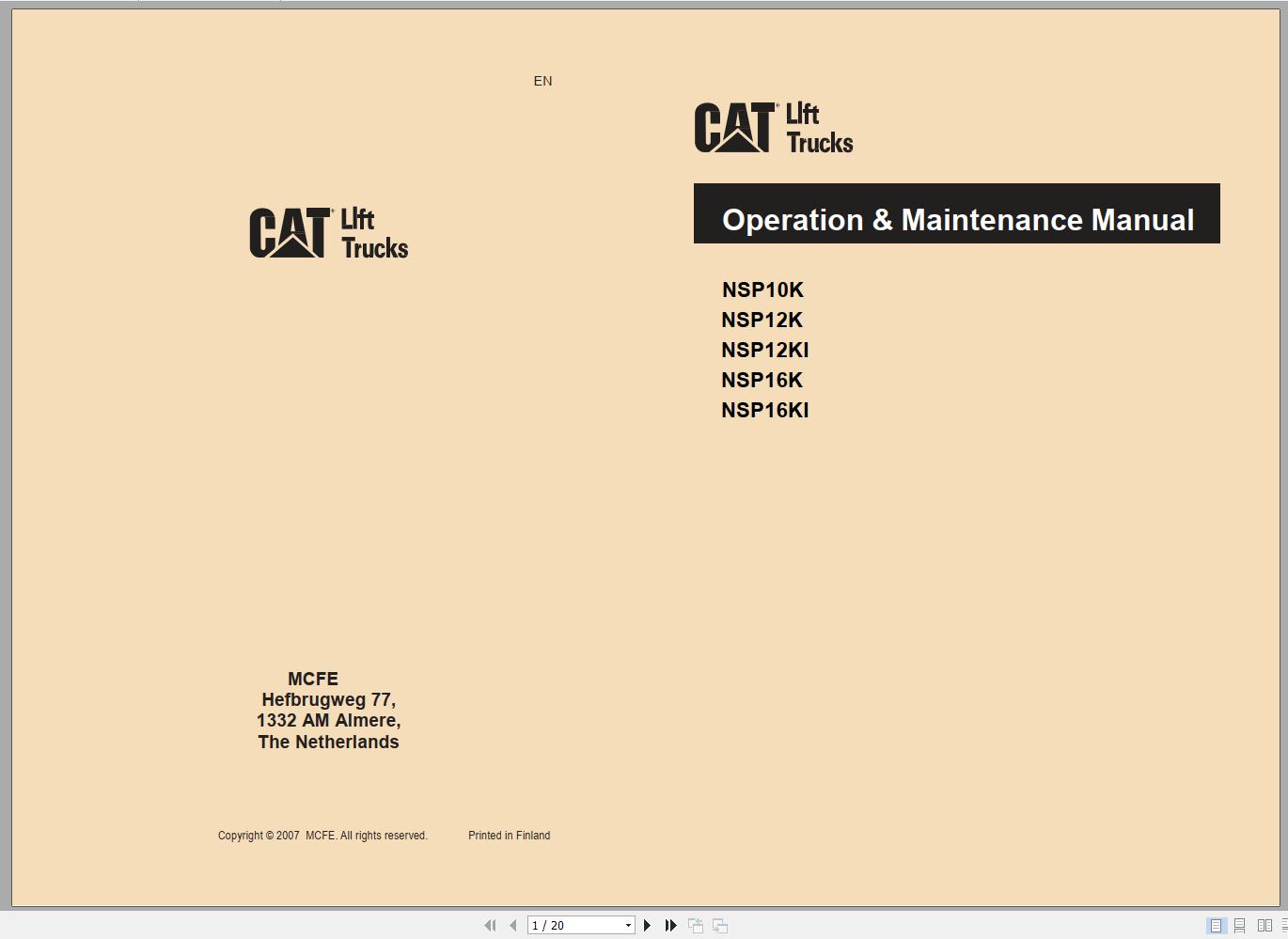This screenshot has height=939, width=1288.
Task: Jump to the first page of the manual
Action: coord(491,925)
